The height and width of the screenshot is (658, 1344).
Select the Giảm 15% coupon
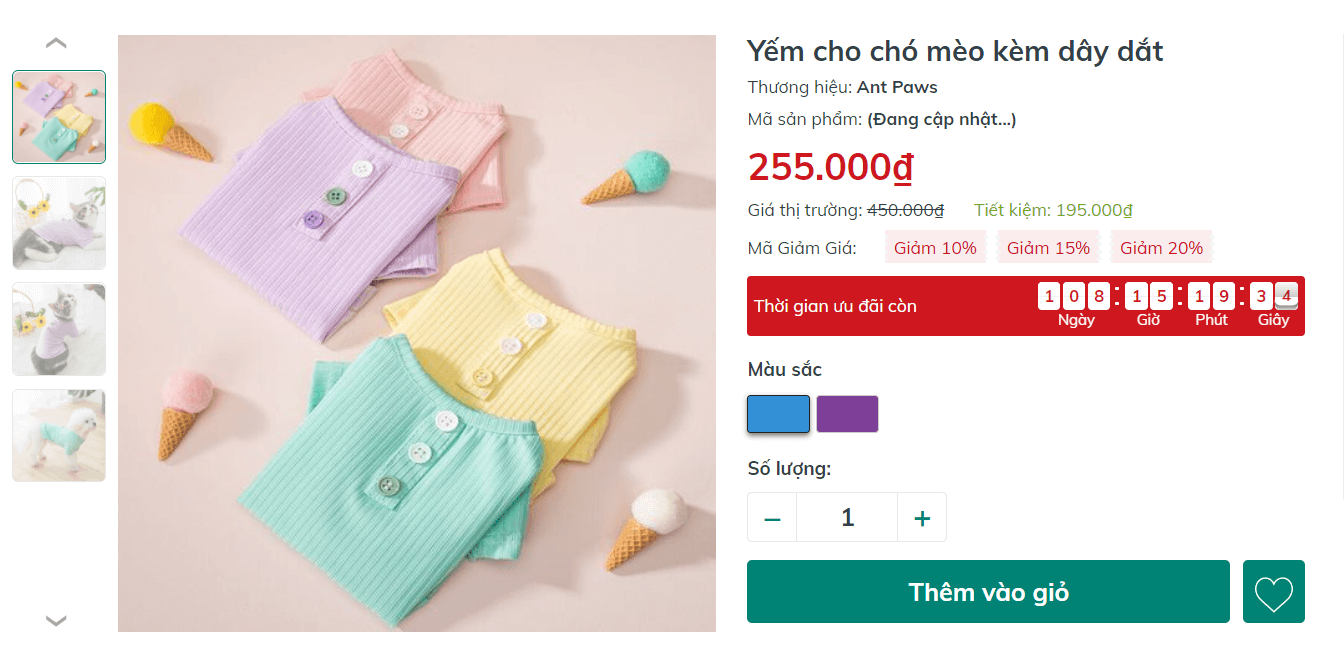(1048, 248)
